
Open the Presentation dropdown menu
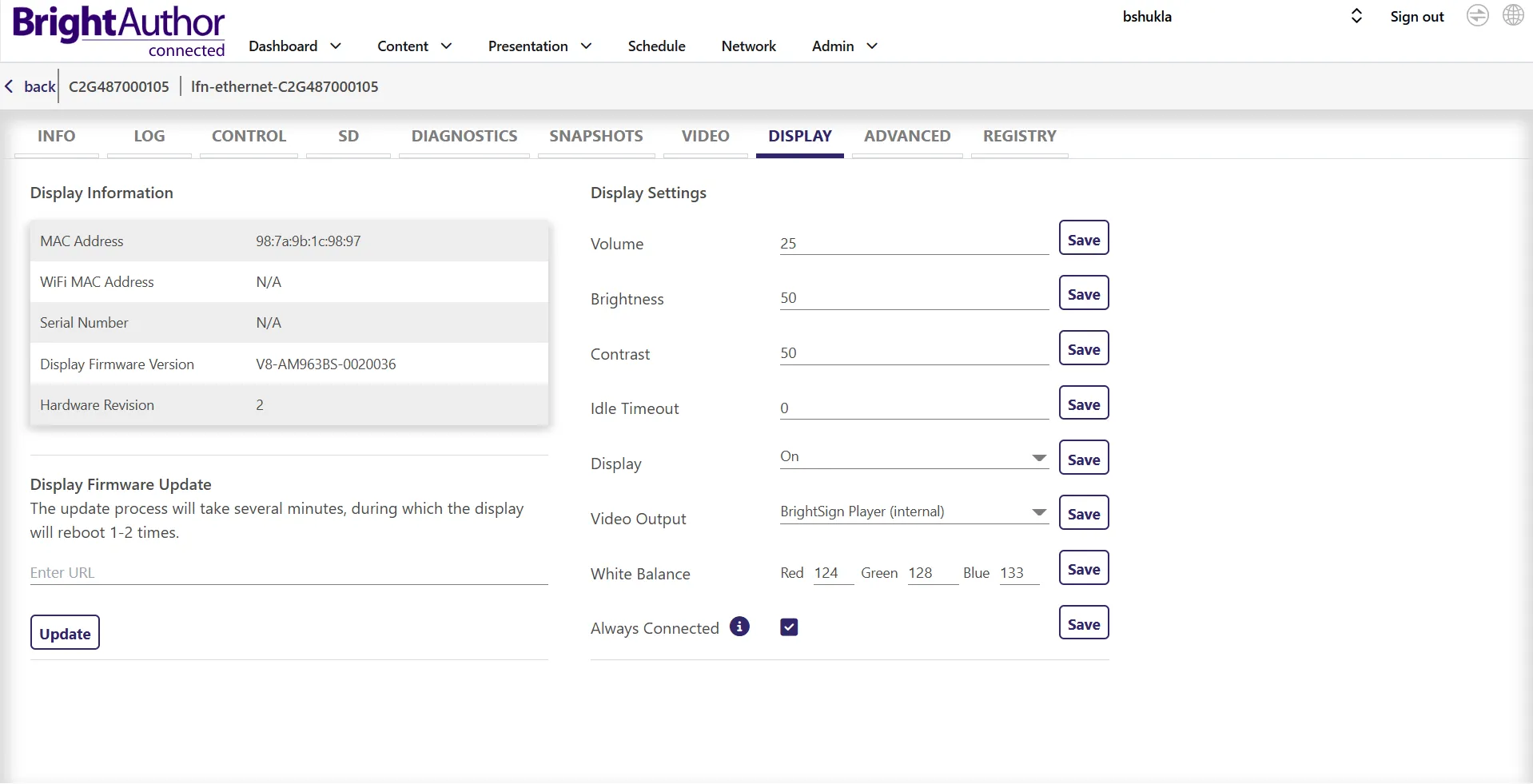coord(540,46)
